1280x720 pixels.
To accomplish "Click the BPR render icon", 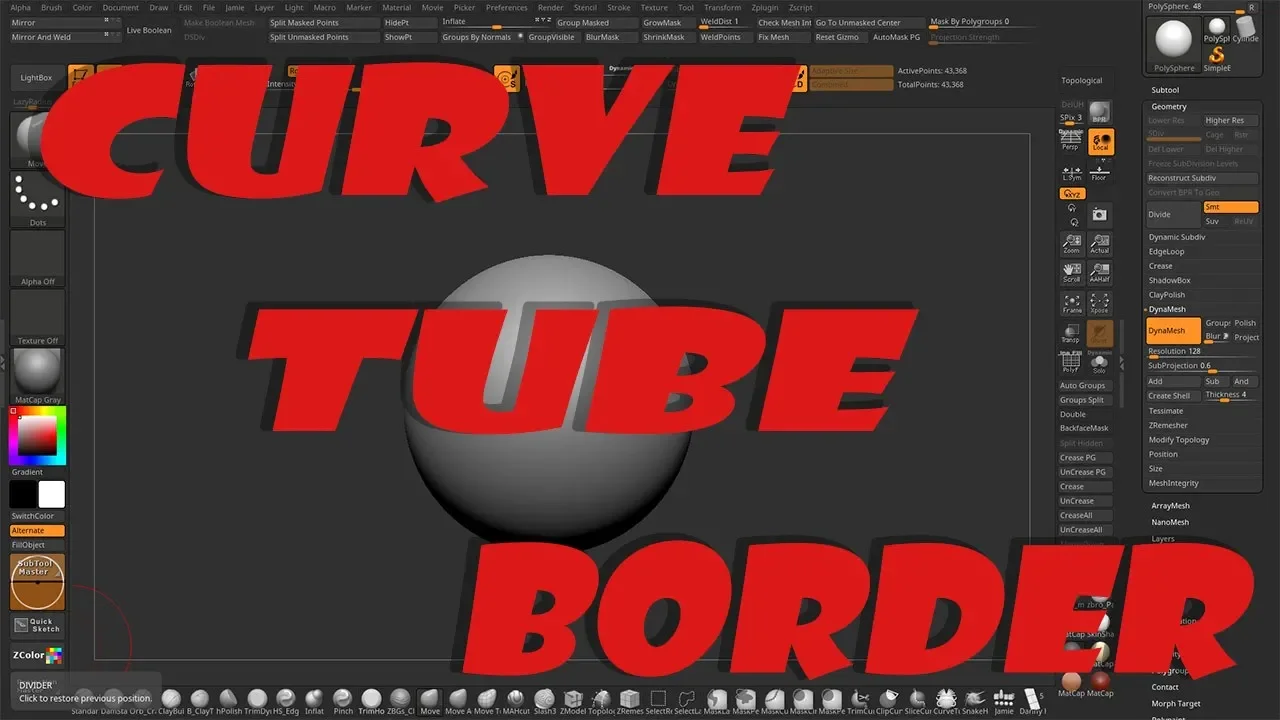I will (1099, 112).
